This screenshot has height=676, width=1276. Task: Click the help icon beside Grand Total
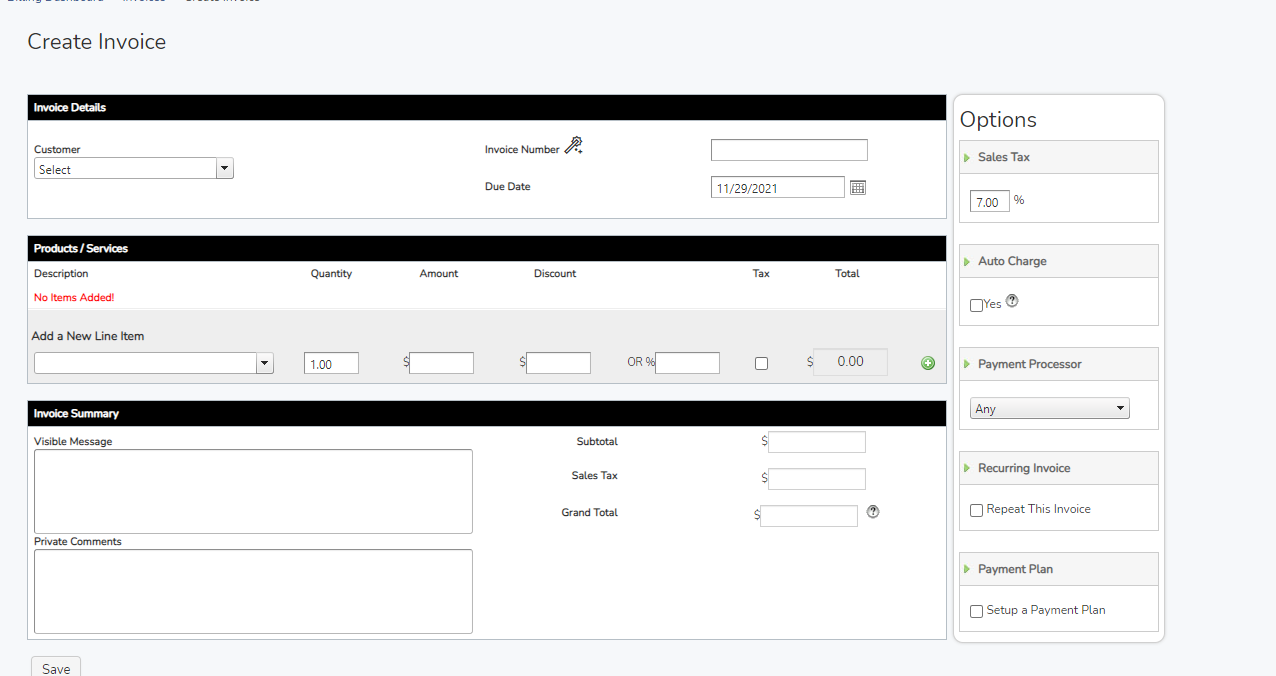[x=872, y=512]
